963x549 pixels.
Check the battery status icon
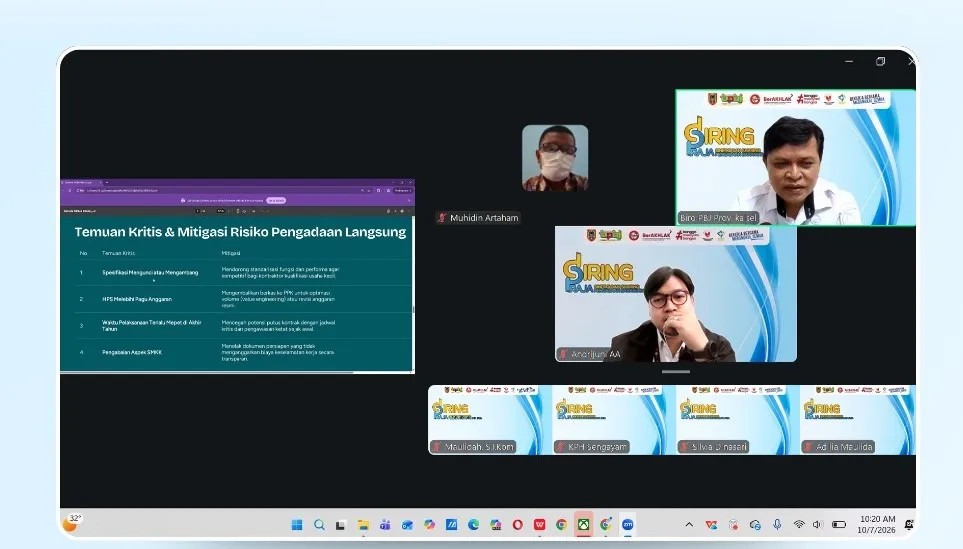(839, 524)
